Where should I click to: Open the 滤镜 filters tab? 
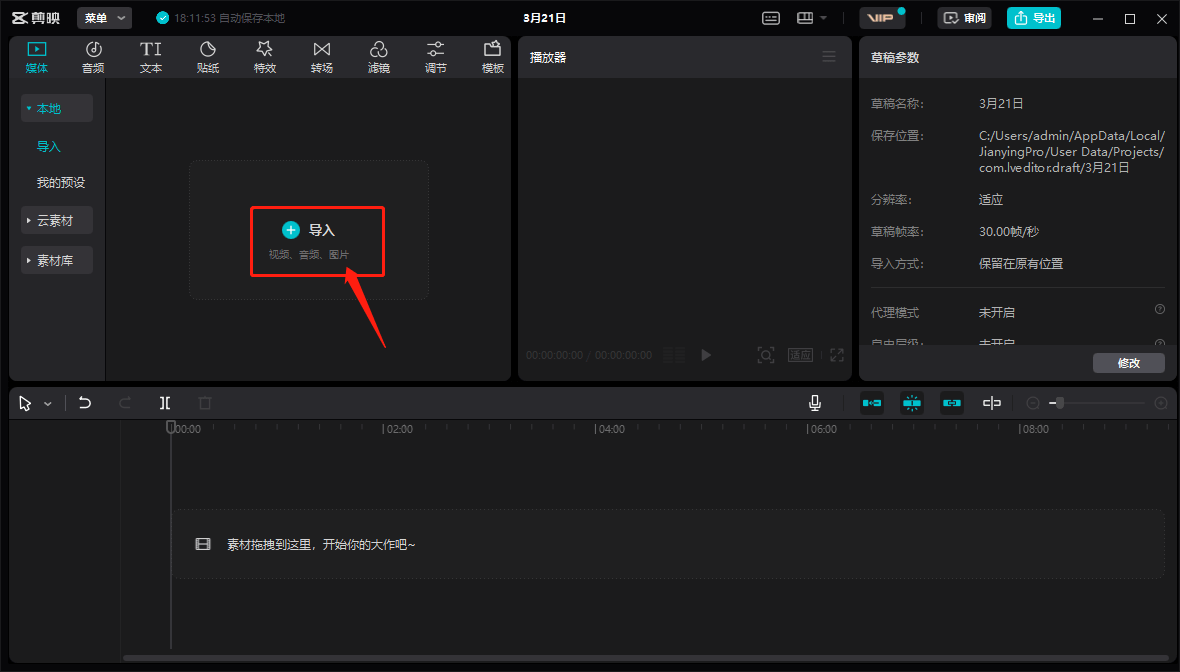click(379, 57)
